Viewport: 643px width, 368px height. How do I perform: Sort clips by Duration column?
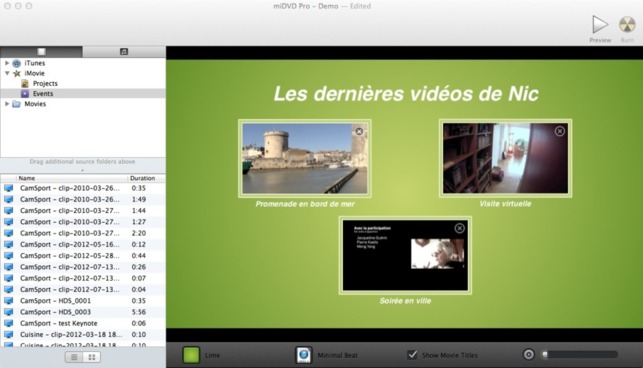[147, 178]
